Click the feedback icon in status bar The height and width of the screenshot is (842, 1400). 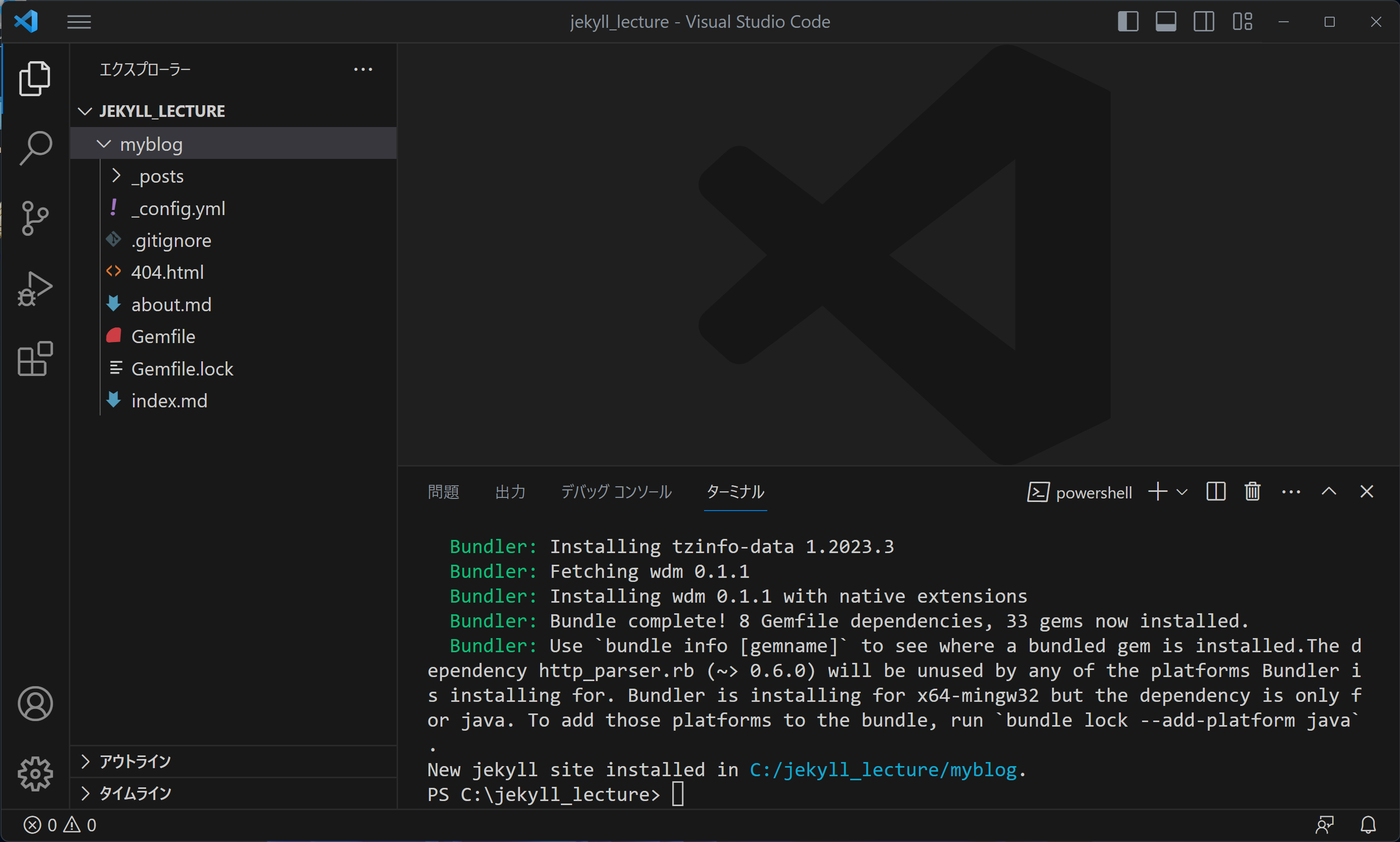(x=1325, y=825)
